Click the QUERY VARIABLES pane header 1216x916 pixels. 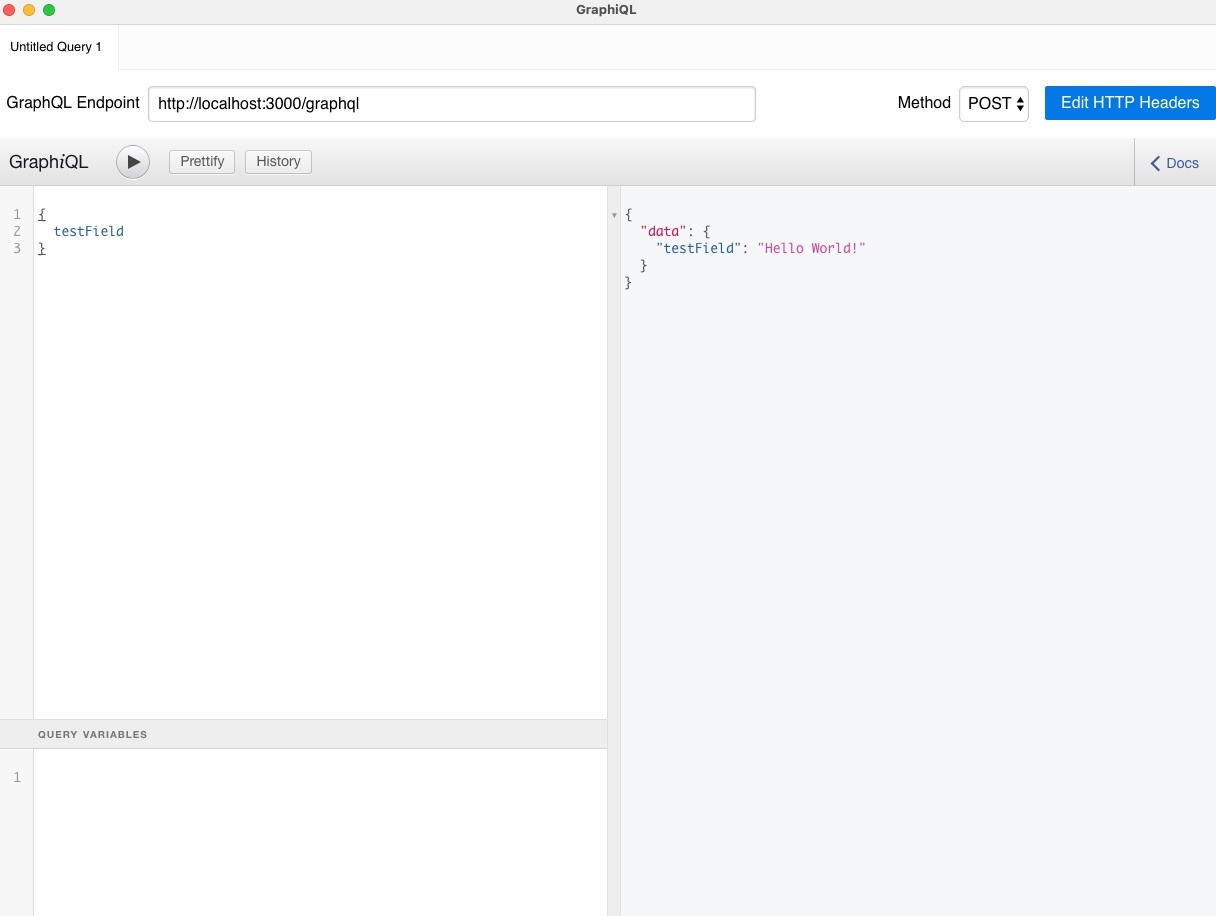click(x=92, y=733)
